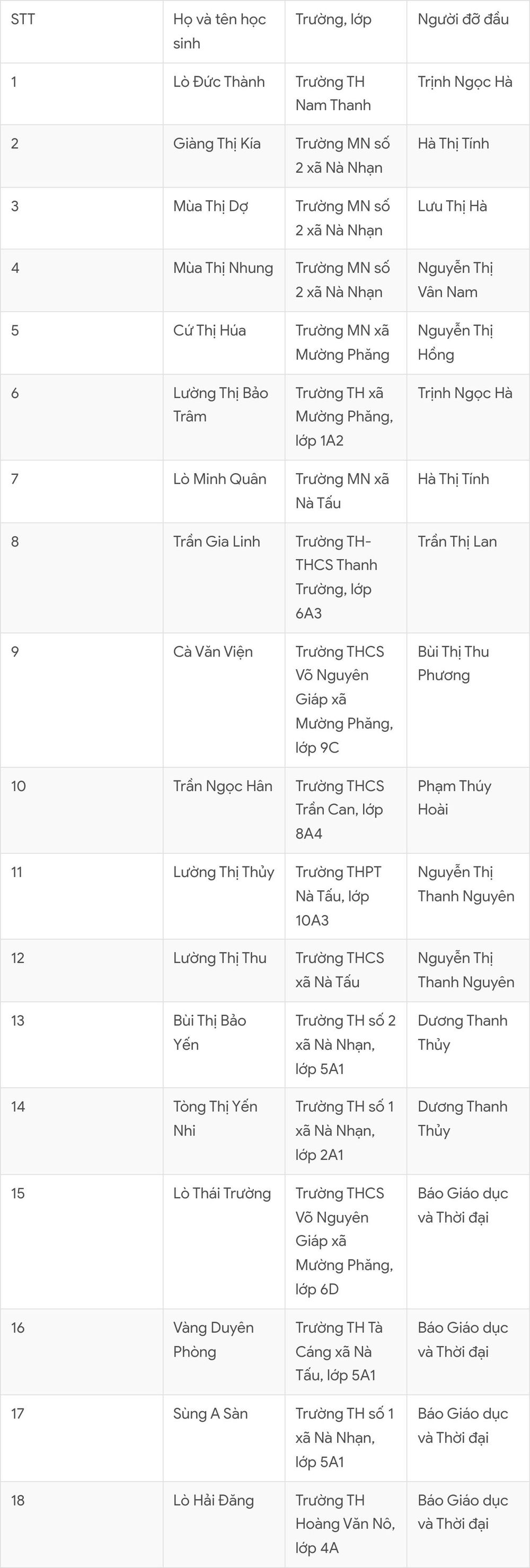This screenshot has width=530, height=1568.
Task: Select student 'Cà Văn Viện'
Action: pos(213,652)
